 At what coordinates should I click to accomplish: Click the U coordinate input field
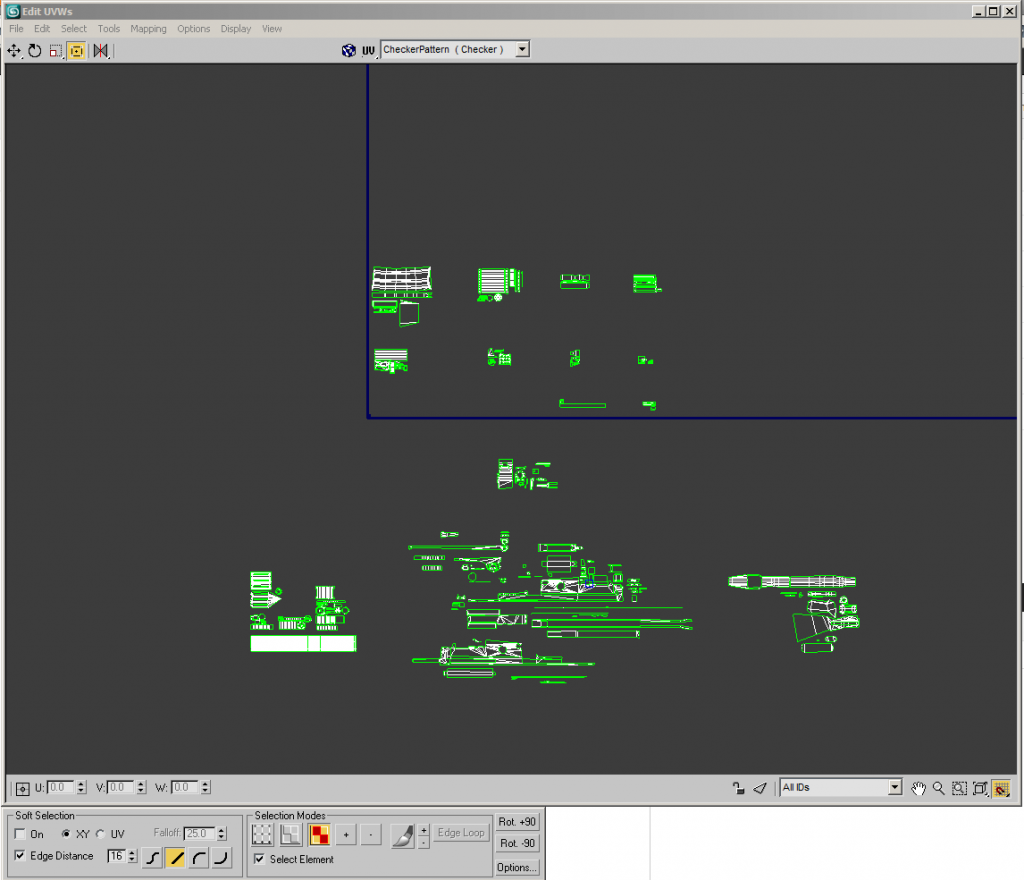pyautogui.click(x=61, y=788)
